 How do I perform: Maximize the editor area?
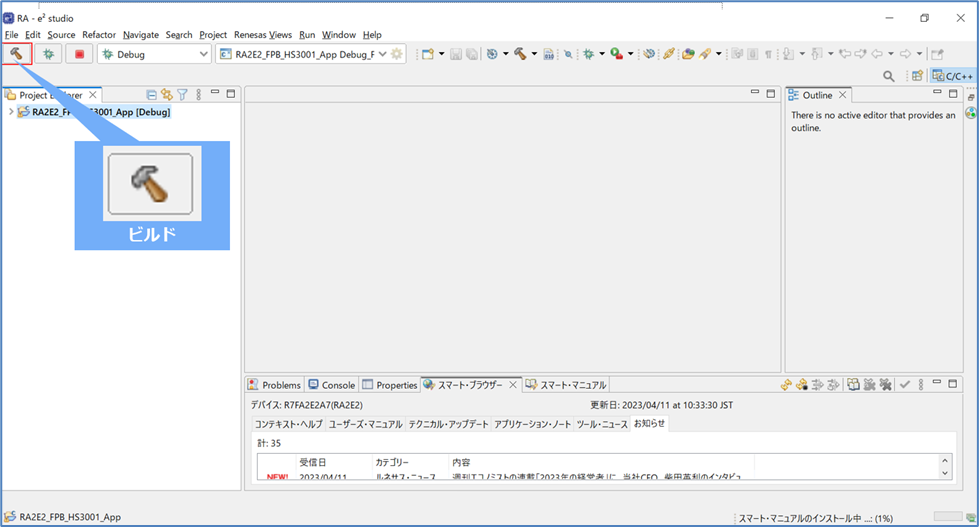tap(770, 94)
